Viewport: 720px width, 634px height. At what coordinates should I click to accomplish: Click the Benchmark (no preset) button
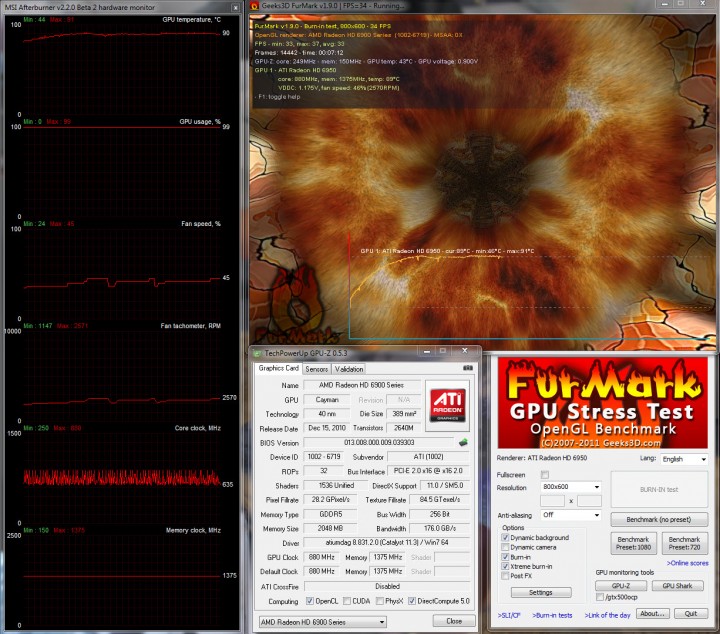(659, 520)
